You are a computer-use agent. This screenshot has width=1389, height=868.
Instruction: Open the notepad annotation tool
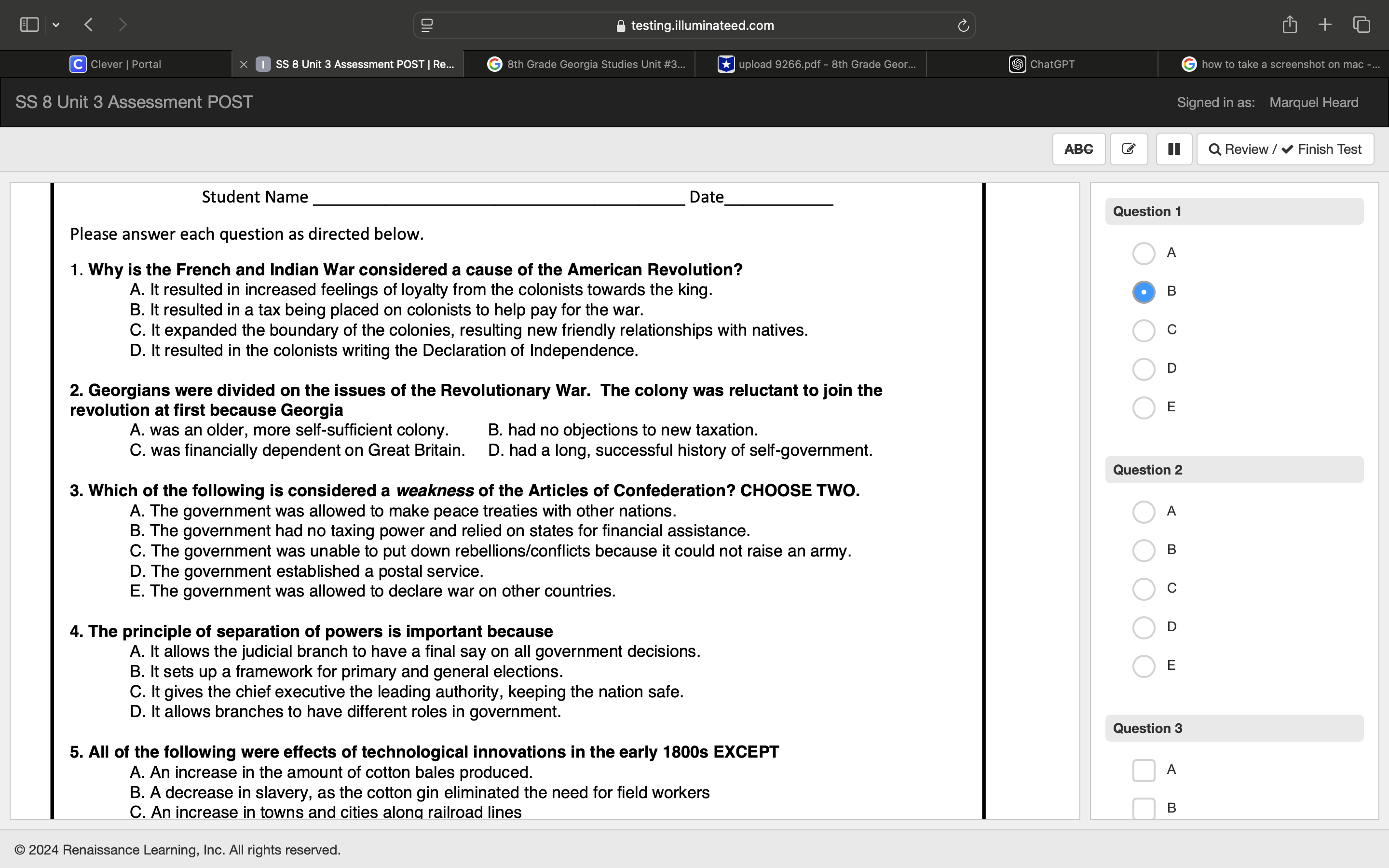click(x=1129, y=149)
